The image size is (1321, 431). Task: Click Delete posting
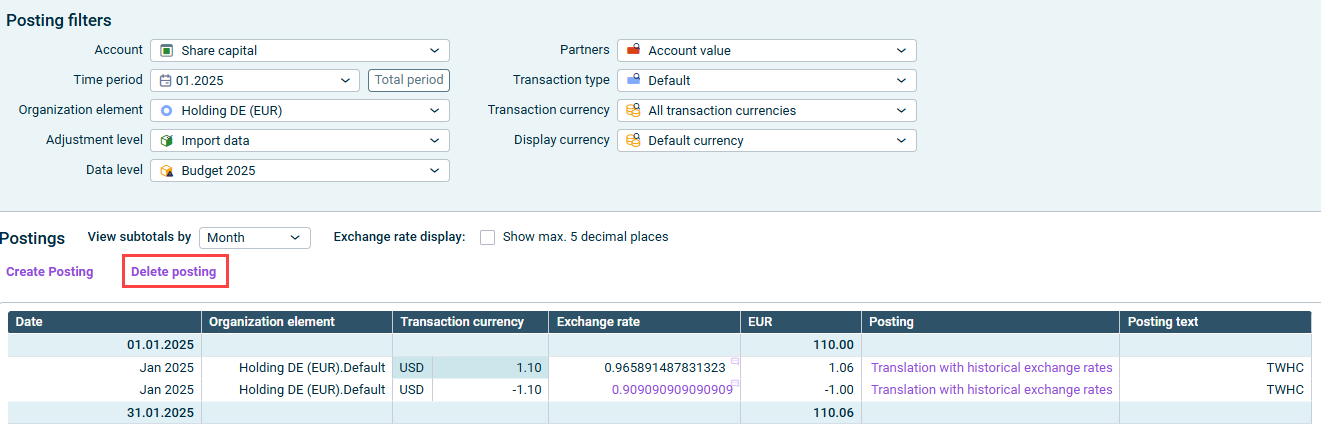pyautogui.click(x=174, y=272)
